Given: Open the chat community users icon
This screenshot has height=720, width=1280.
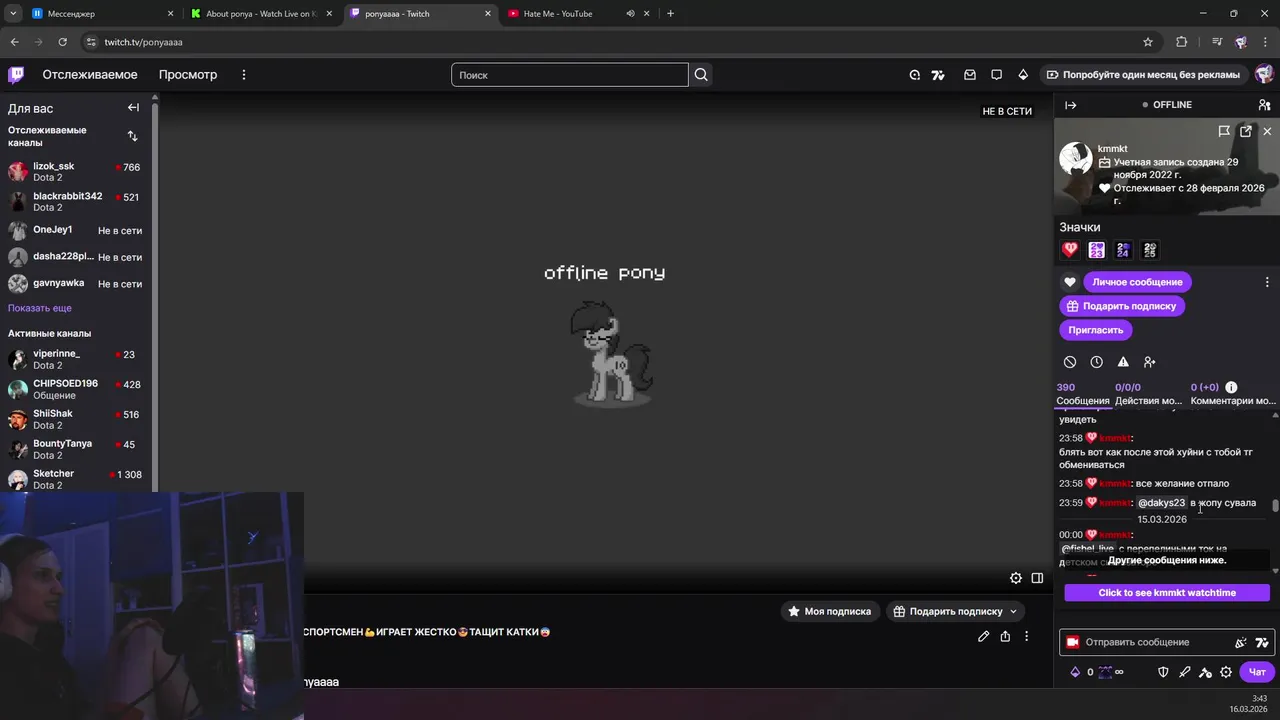Looking at the screenshot, I should tap(1265, 105).
